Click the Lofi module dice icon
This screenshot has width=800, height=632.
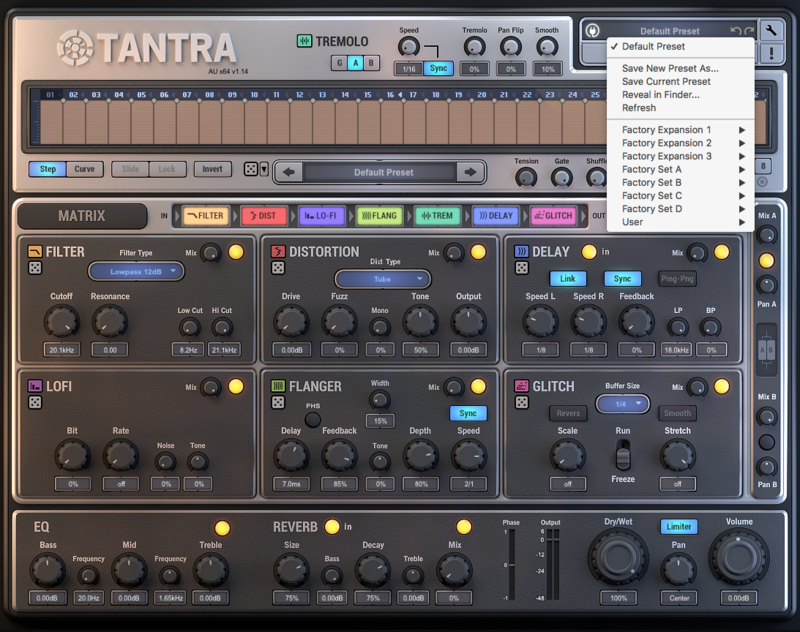(35, 402)
